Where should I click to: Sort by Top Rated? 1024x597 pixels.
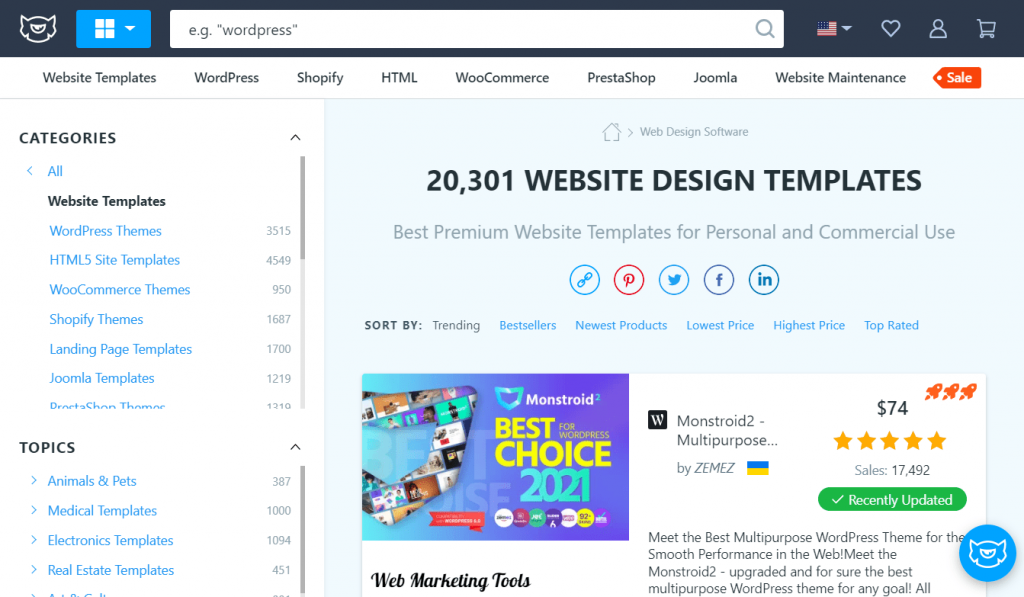coord(891,325)
